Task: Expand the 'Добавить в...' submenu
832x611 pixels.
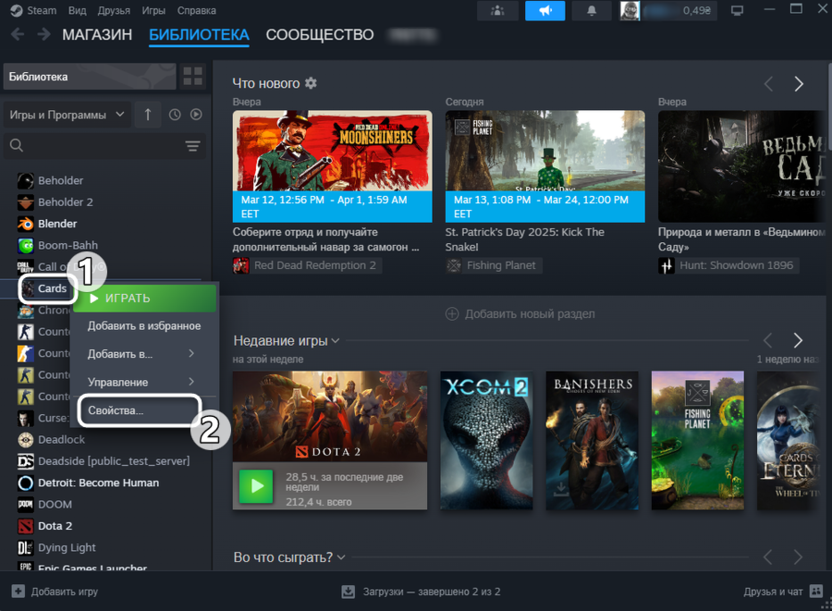Action: 144,354
